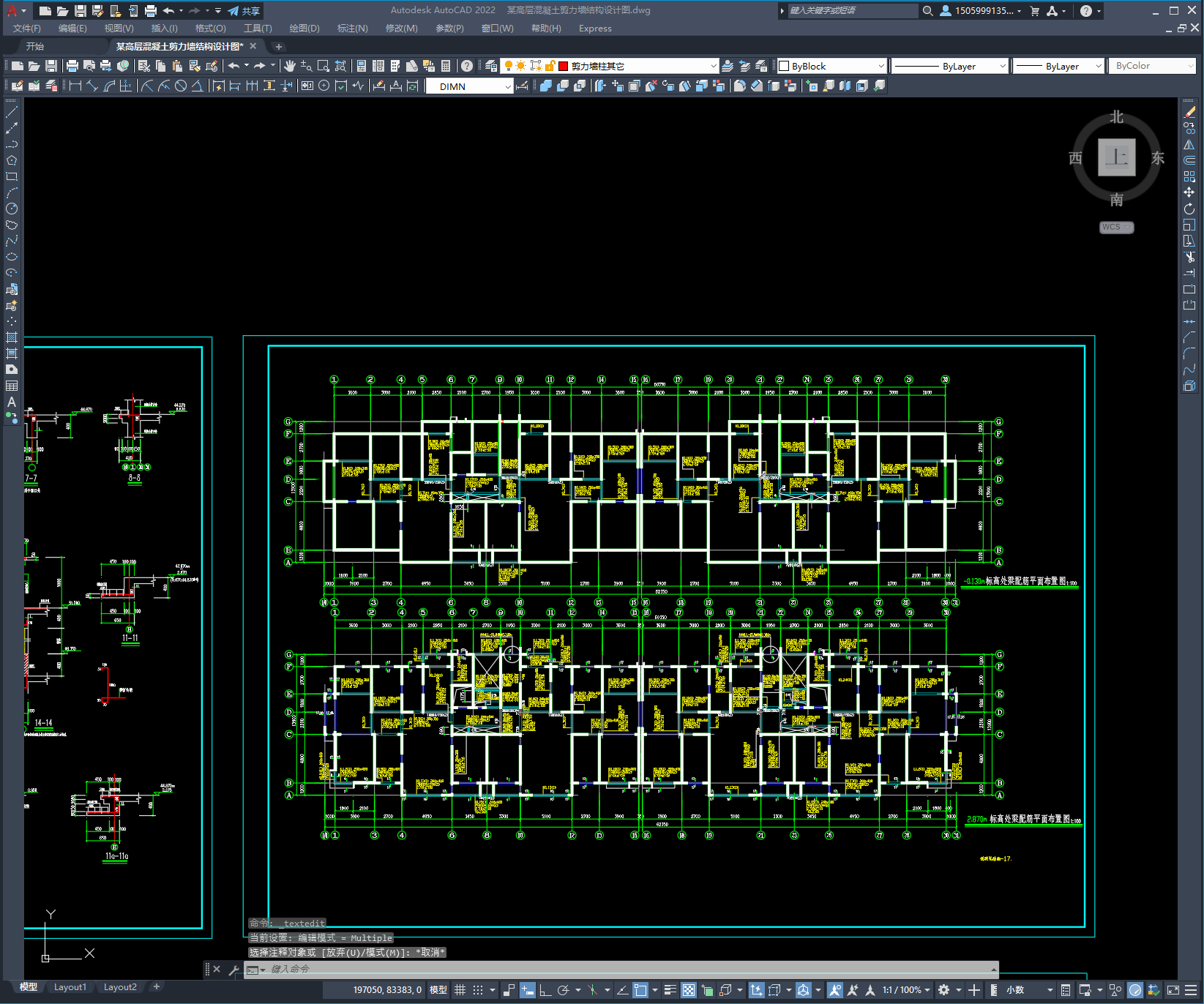Toggle lineweight display in status bar

point(670,990)
